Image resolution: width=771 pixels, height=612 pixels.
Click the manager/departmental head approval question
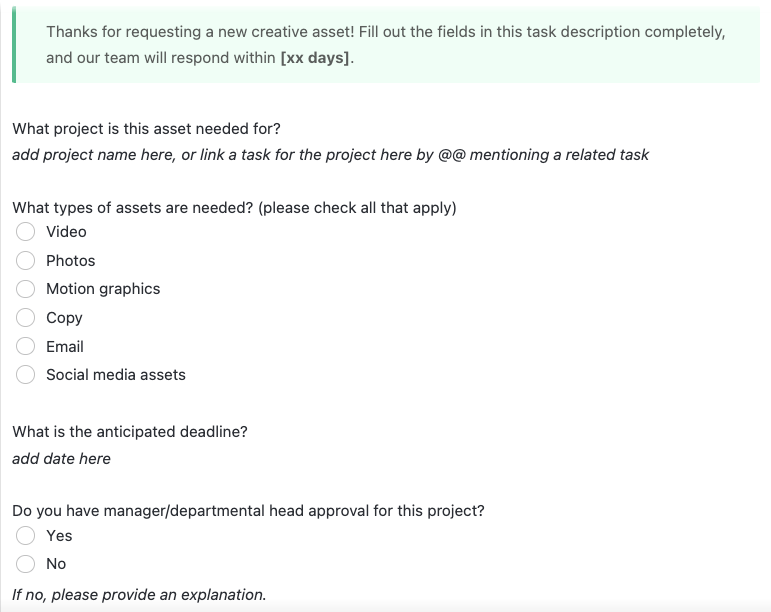248,511
